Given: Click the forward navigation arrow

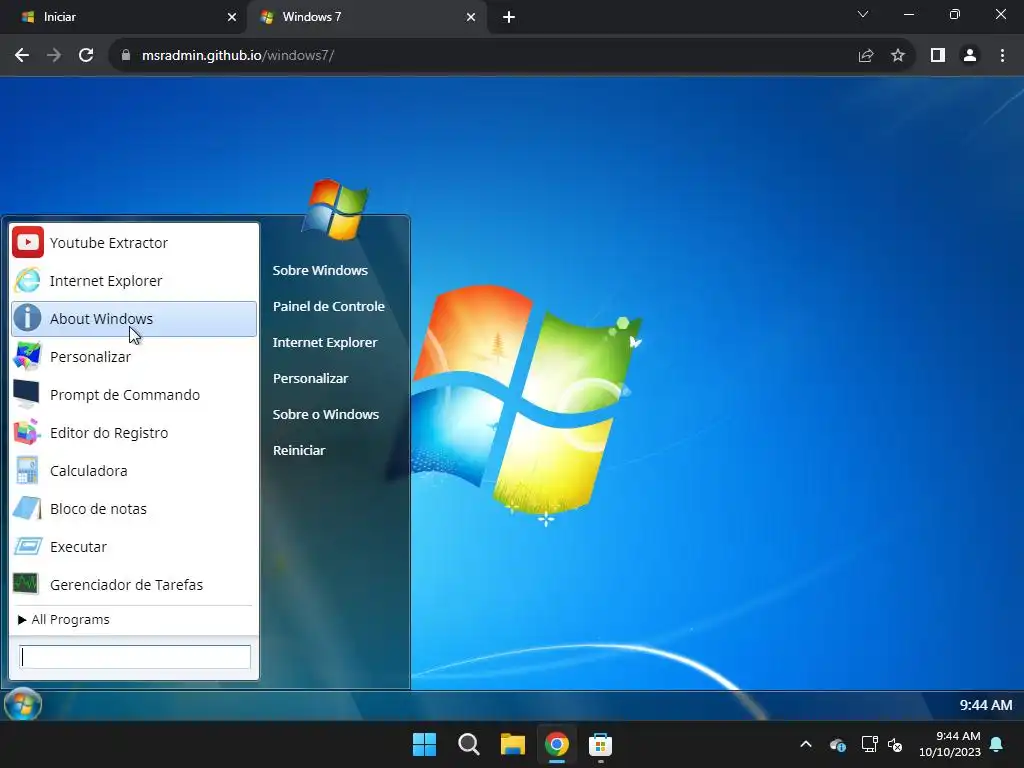Looking at the screenshot, I should [x=54, y=56].
